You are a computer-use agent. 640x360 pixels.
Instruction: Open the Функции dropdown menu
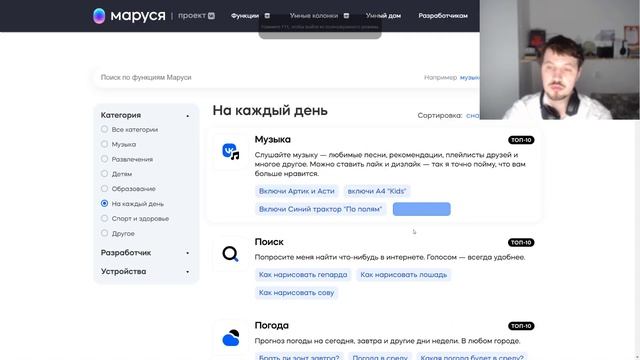tap(250, 16)
